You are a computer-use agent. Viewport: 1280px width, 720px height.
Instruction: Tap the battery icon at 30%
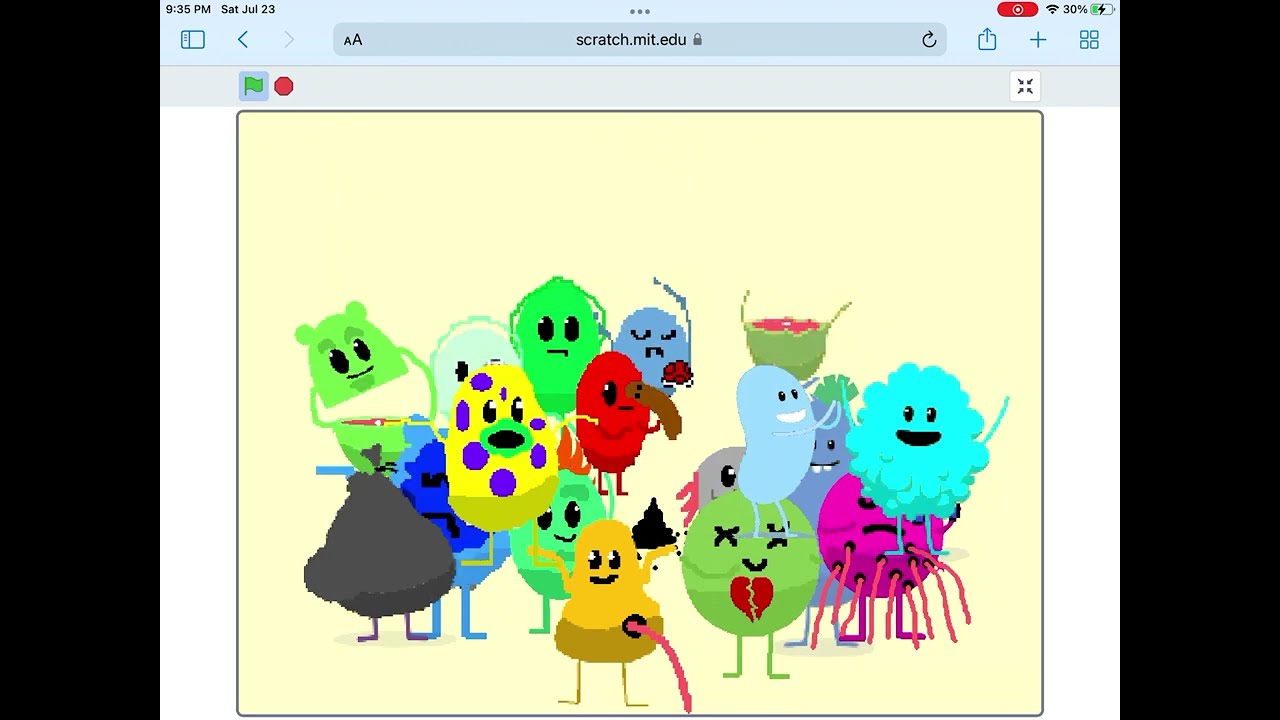click(x=1102, y=9)
